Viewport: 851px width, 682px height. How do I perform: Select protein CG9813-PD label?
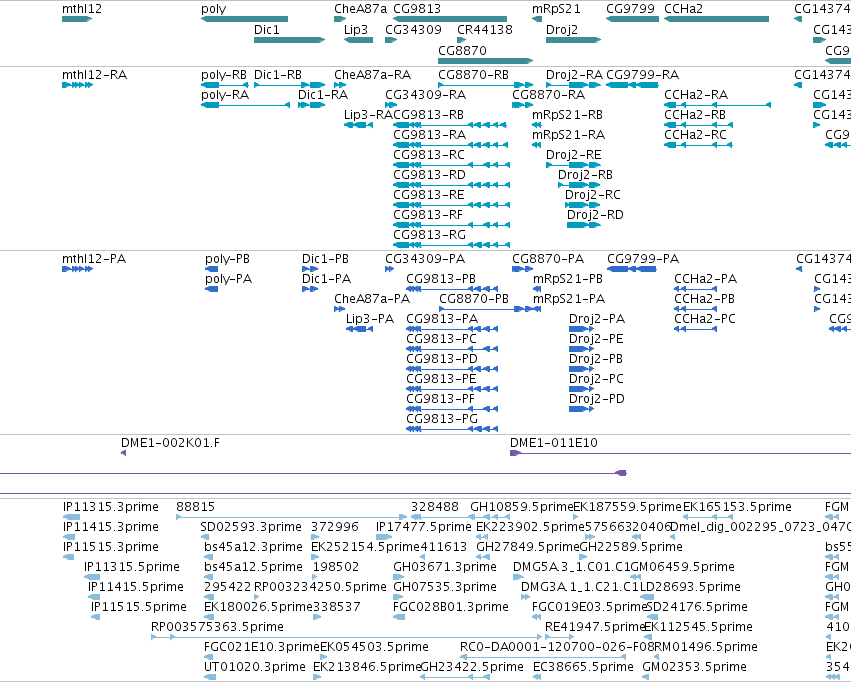point(442,359)
